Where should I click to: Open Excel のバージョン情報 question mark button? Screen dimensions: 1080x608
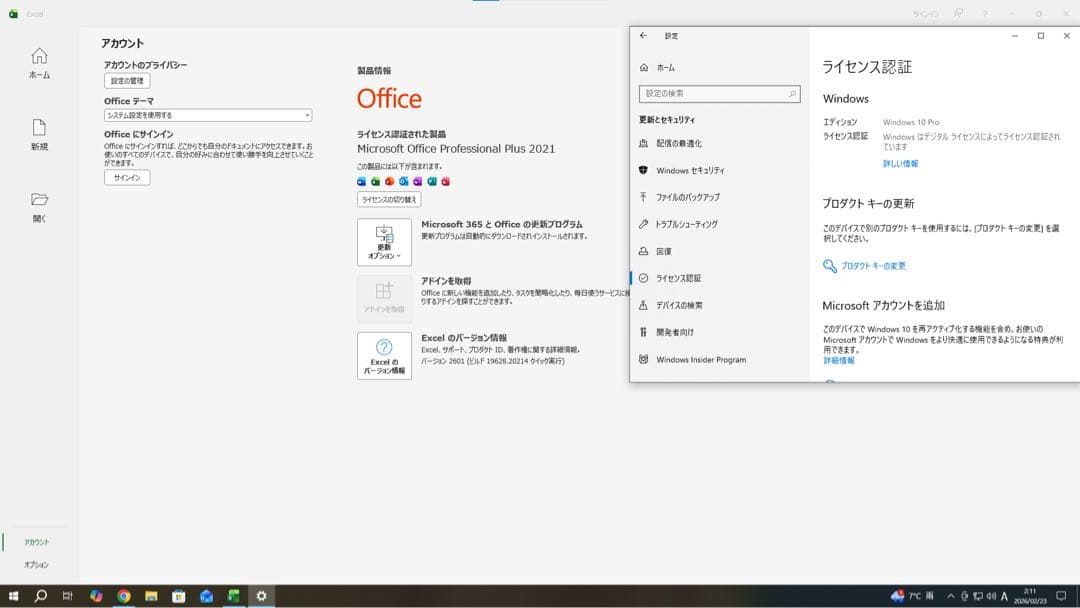384,355
